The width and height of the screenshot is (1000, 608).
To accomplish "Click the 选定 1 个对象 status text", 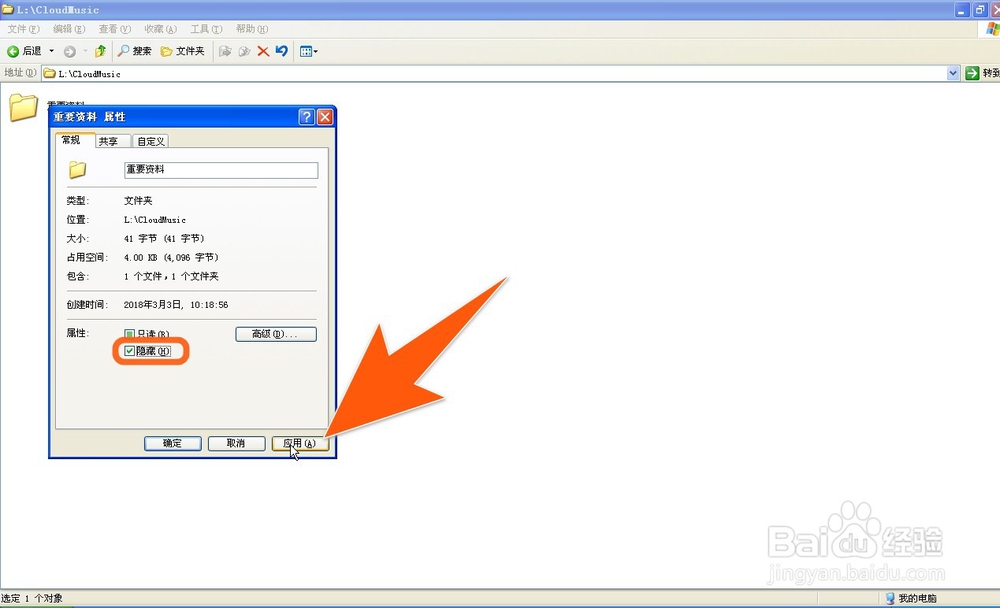I will point(32,598).
